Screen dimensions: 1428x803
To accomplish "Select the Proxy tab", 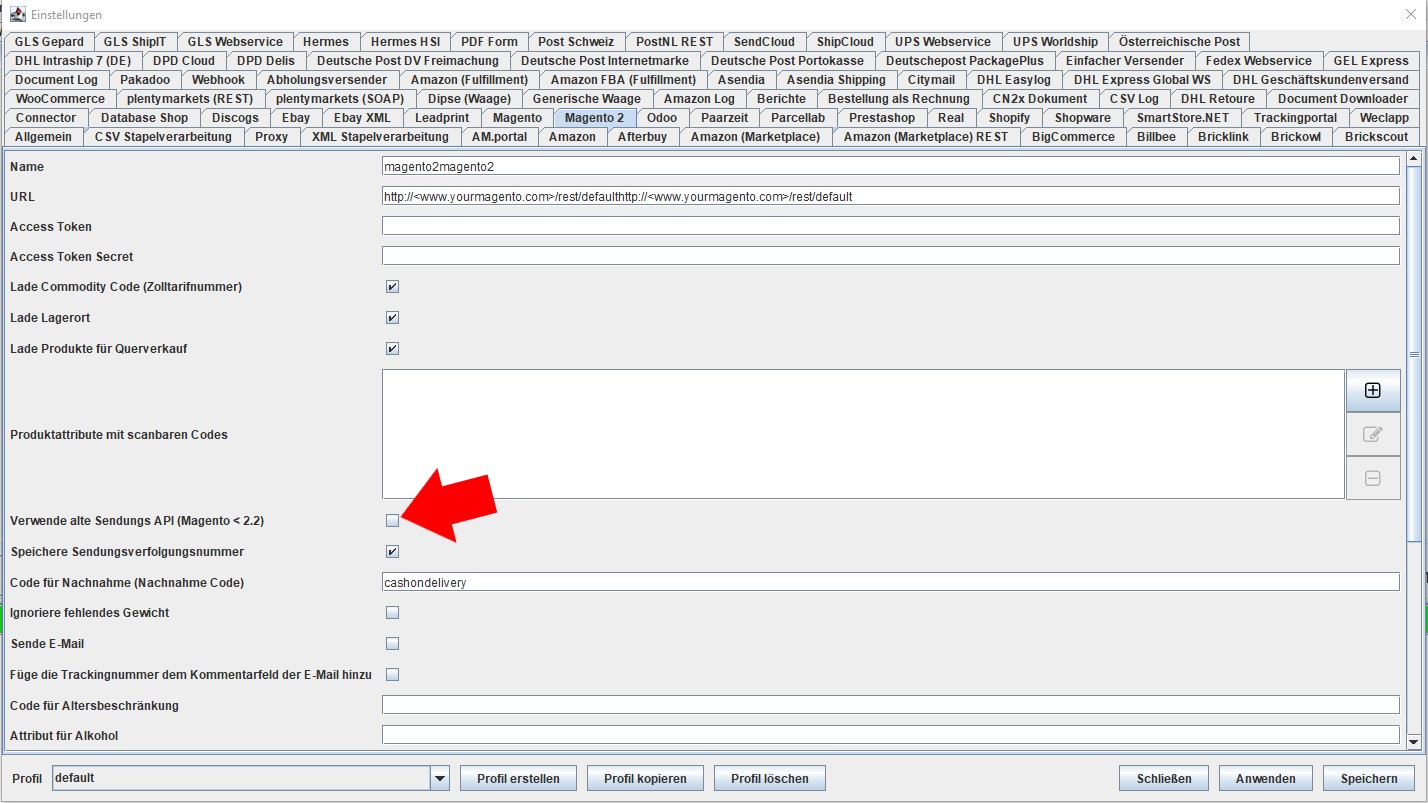I will (272, 137).
